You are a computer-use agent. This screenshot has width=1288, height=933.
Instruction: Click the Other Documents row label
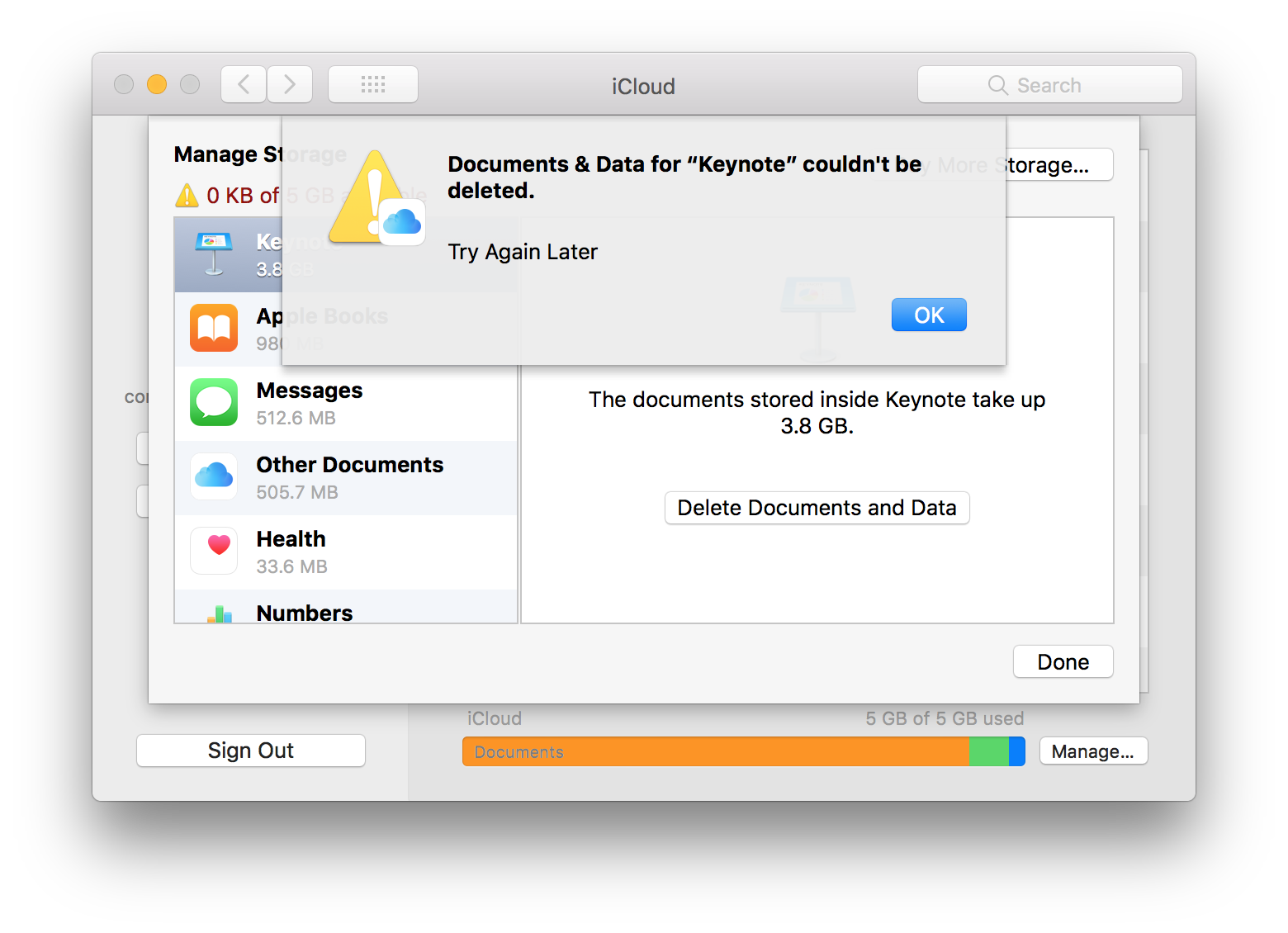pos(350,465)
